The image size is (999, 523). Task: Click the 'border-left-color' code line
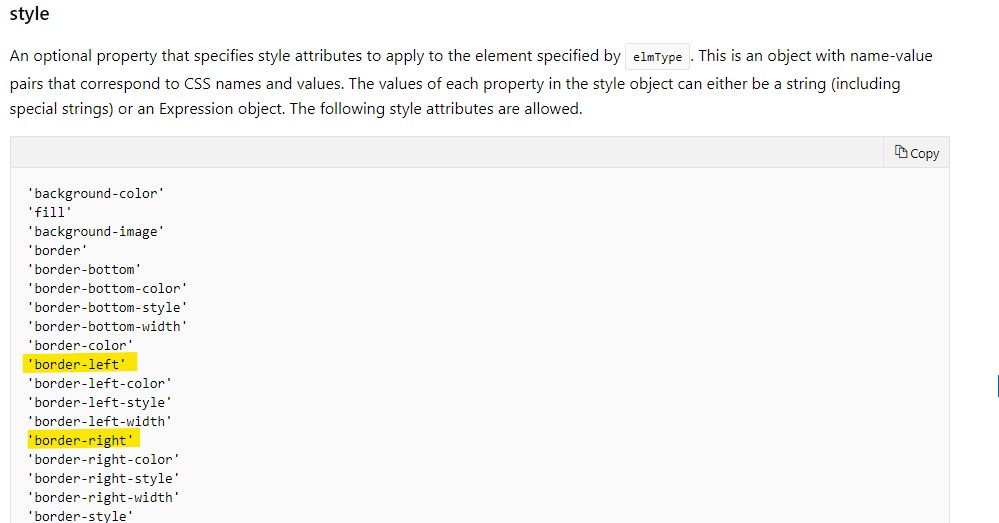pos(99,383)
